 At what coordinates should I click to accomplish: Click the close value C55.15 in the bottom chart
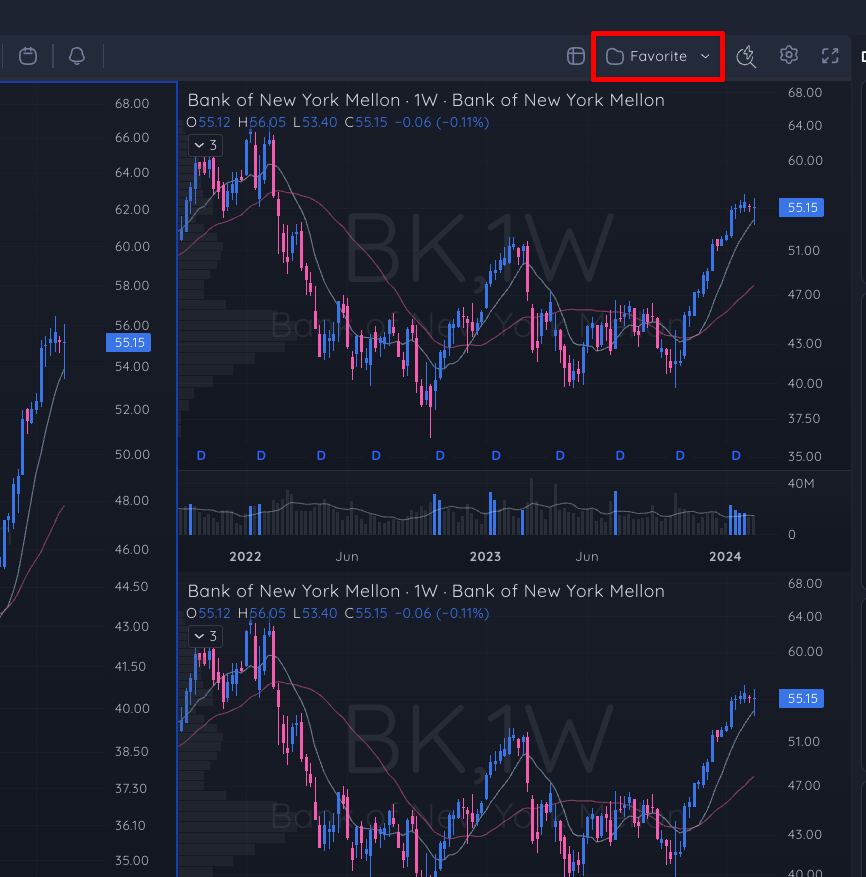point(366,614)
